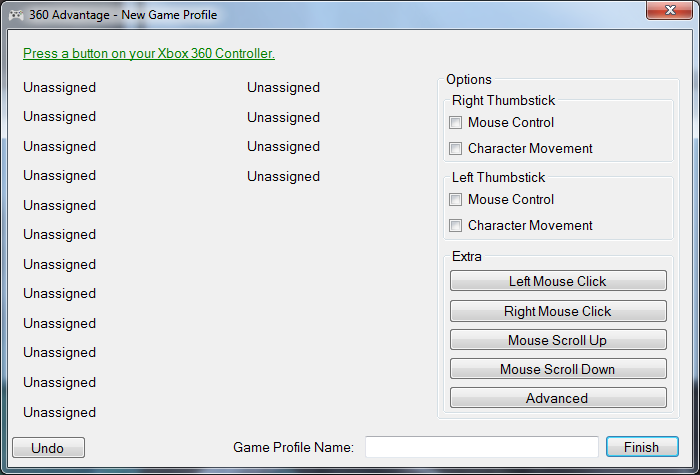Viewport: 700px width, 475px height.
Task: Click the Undo button
Action: pos(48,448)
